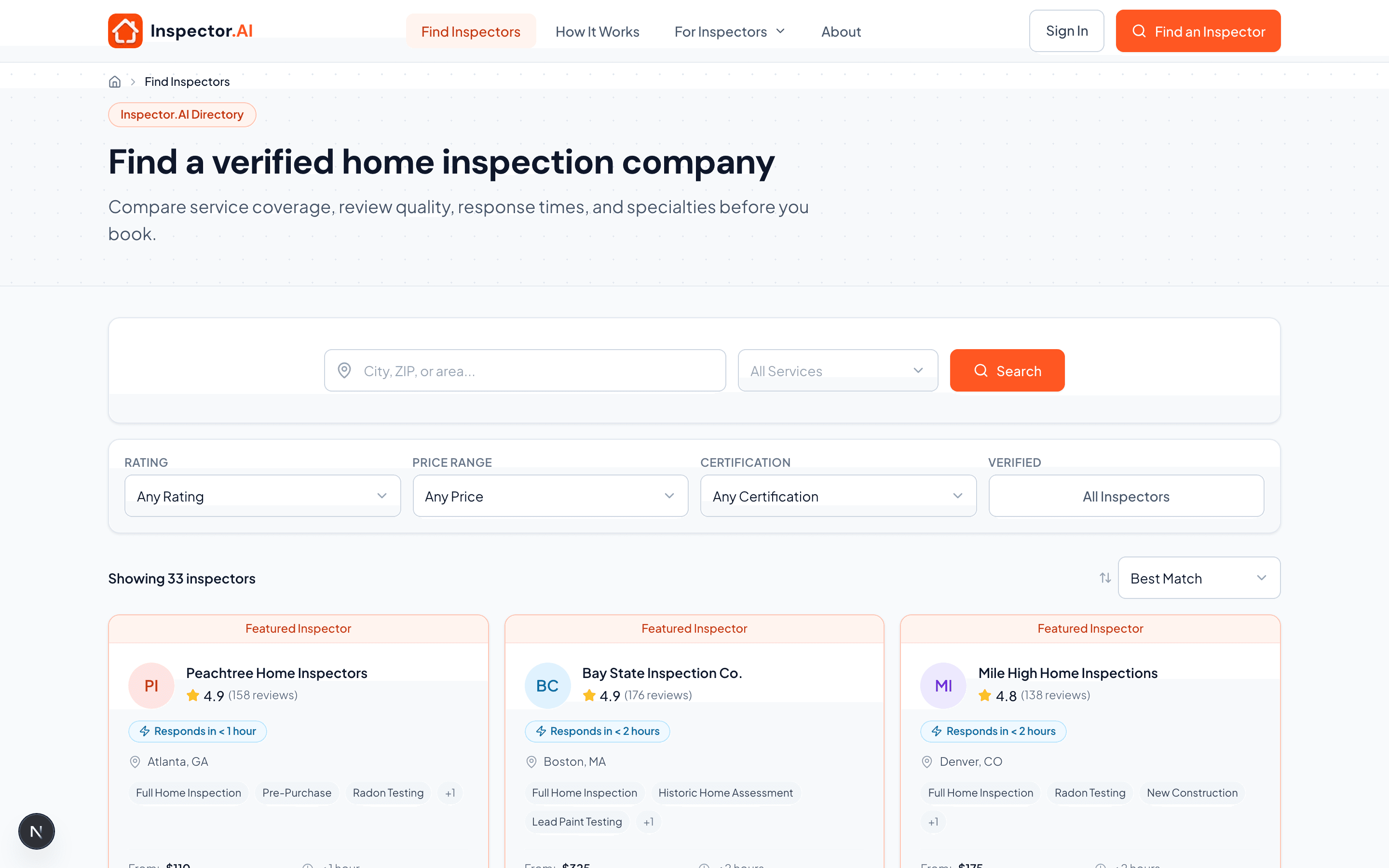The width and height of the screenshot is (1389, 868).
Task: Click the orange Search button
Action: point(1007,370)
